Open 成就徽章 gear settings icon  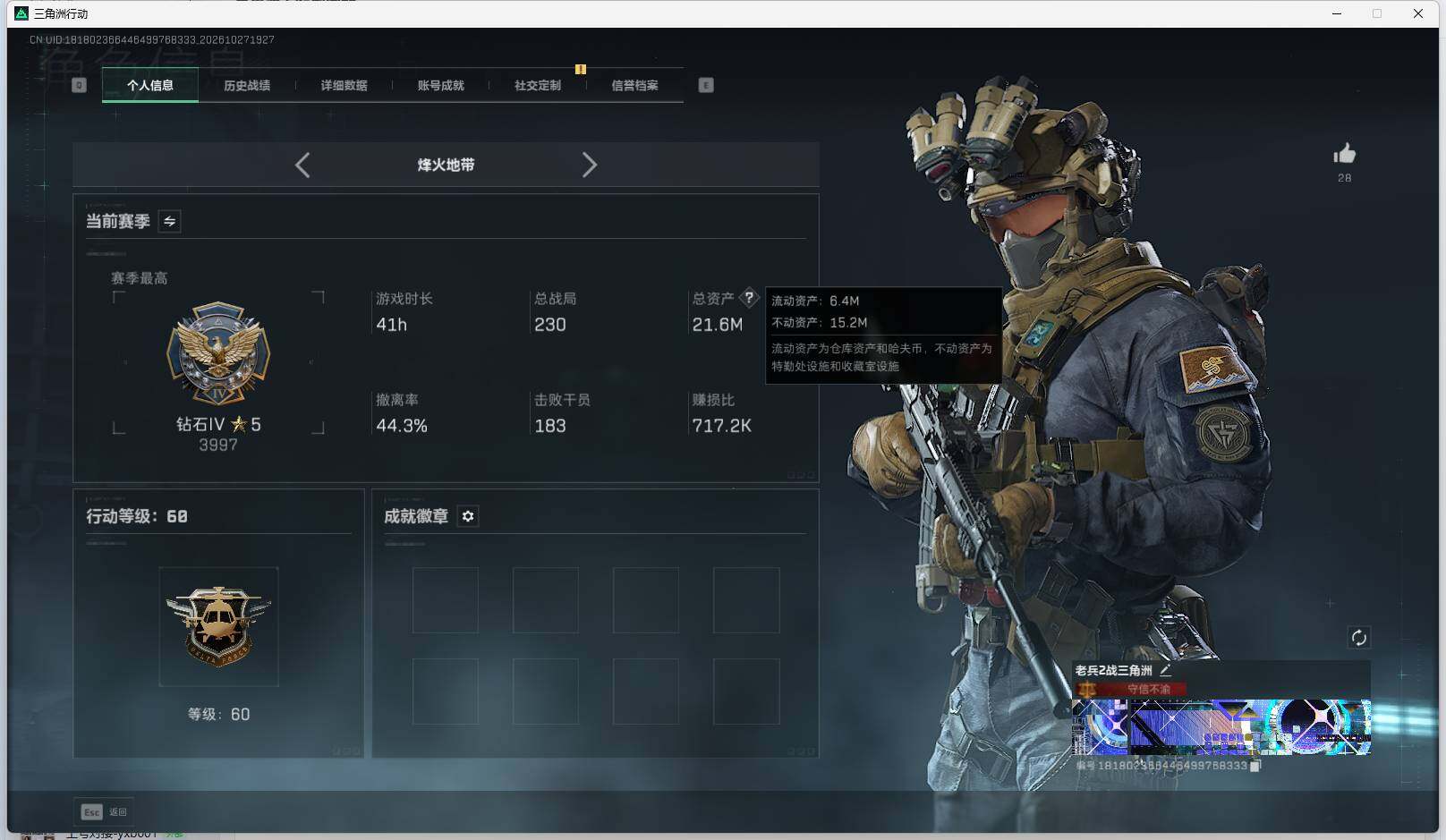click(x=468, y=516)
